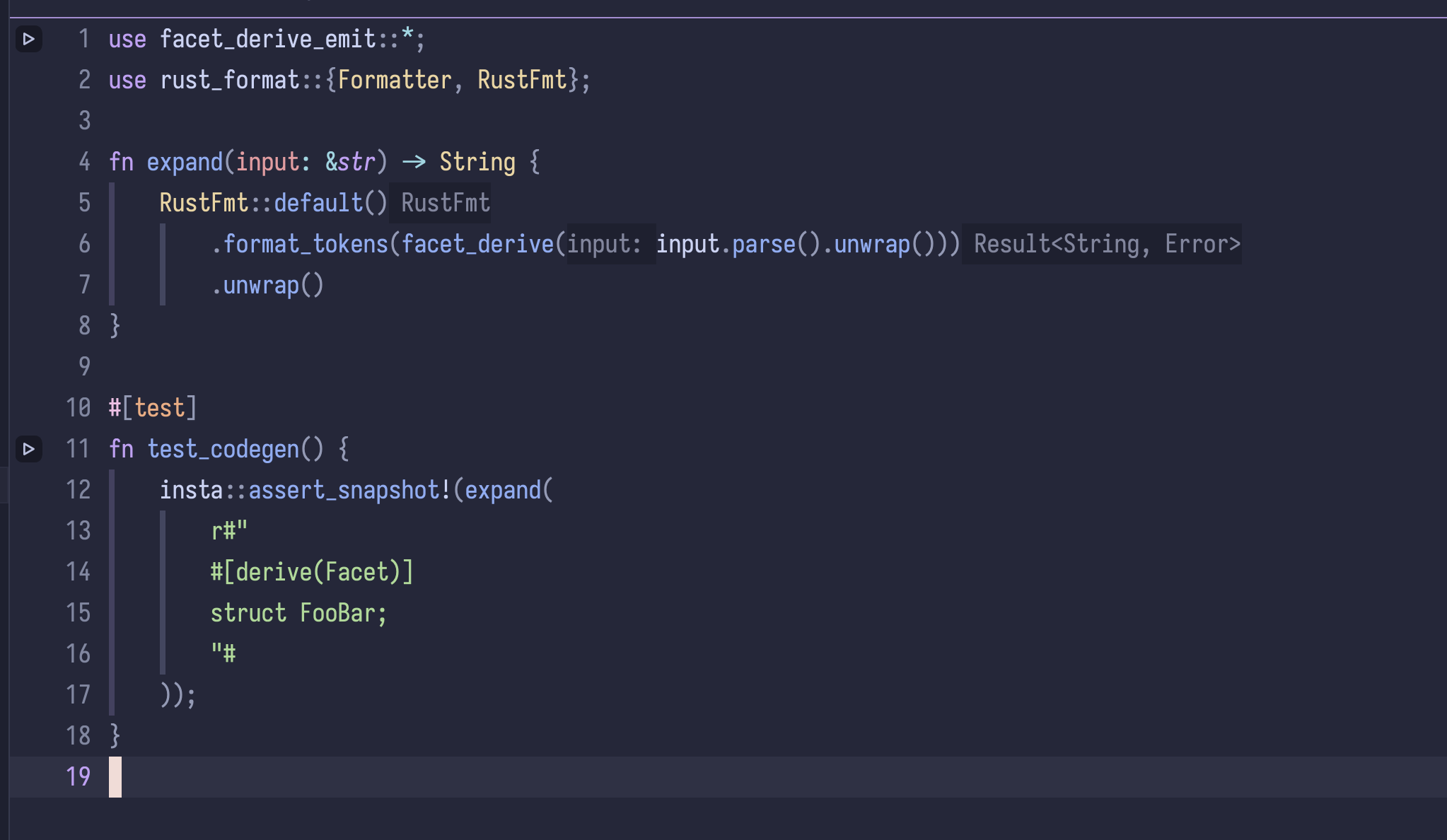Click the parse method call
Viewport: 1447px width, 840px height.
point(764,245)
